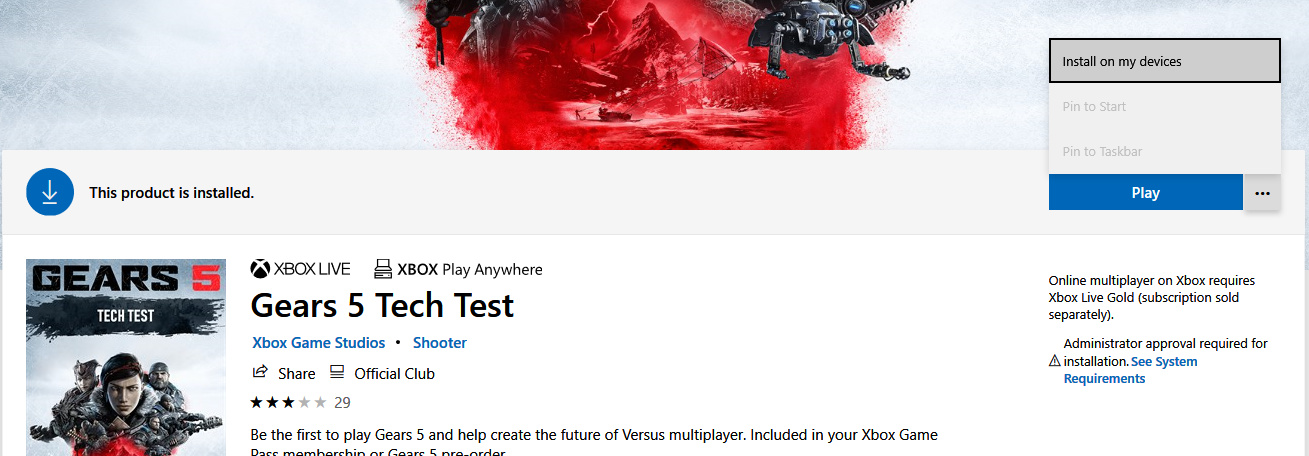Choose Pin to Taskbar menu entry
The width and height of the screenshot is (1309, 456).
(1165, 151)
